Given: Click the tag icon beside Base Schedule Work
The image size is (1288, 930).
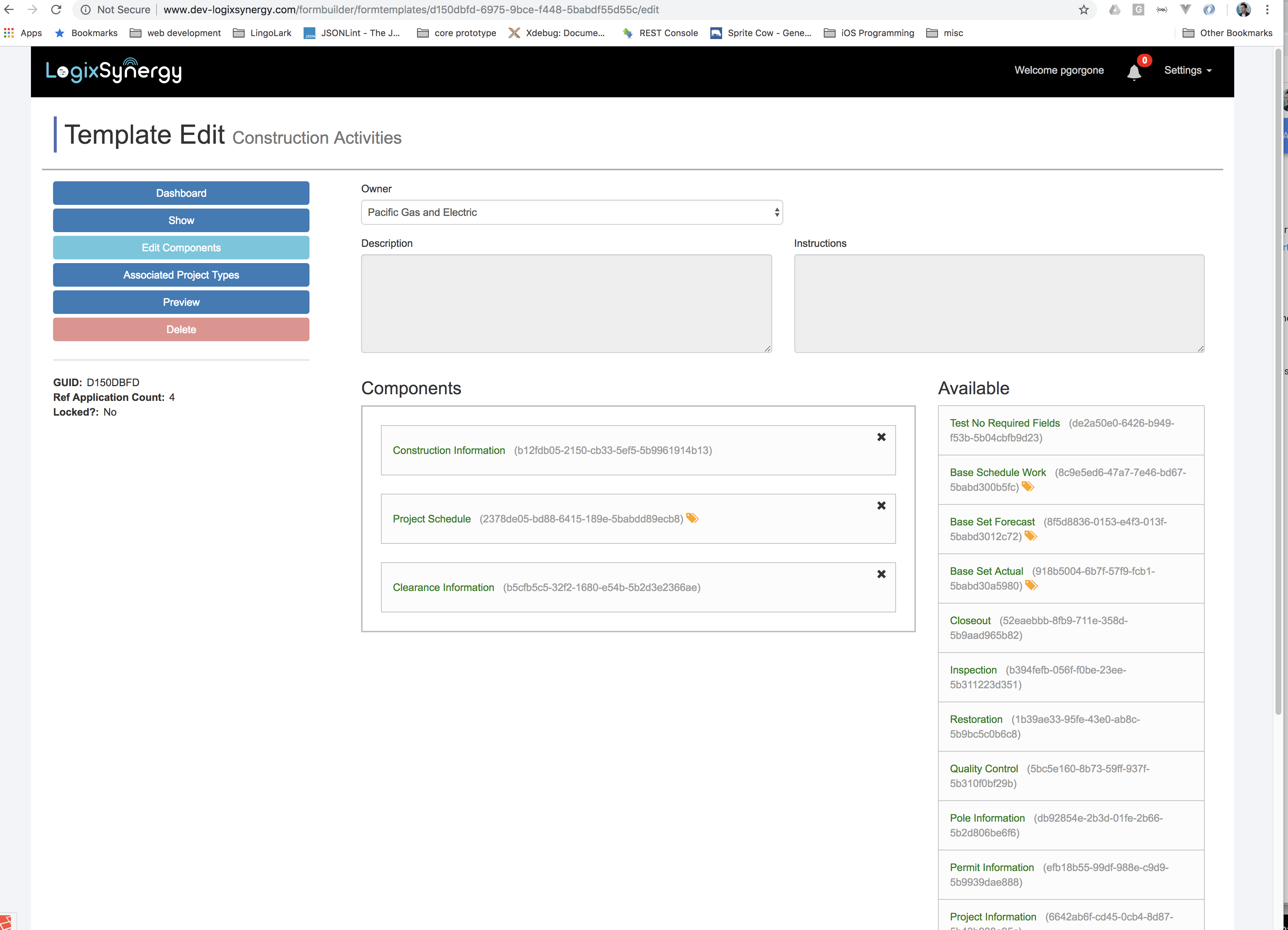Looking at the screenshot, I should point(1028,487).
